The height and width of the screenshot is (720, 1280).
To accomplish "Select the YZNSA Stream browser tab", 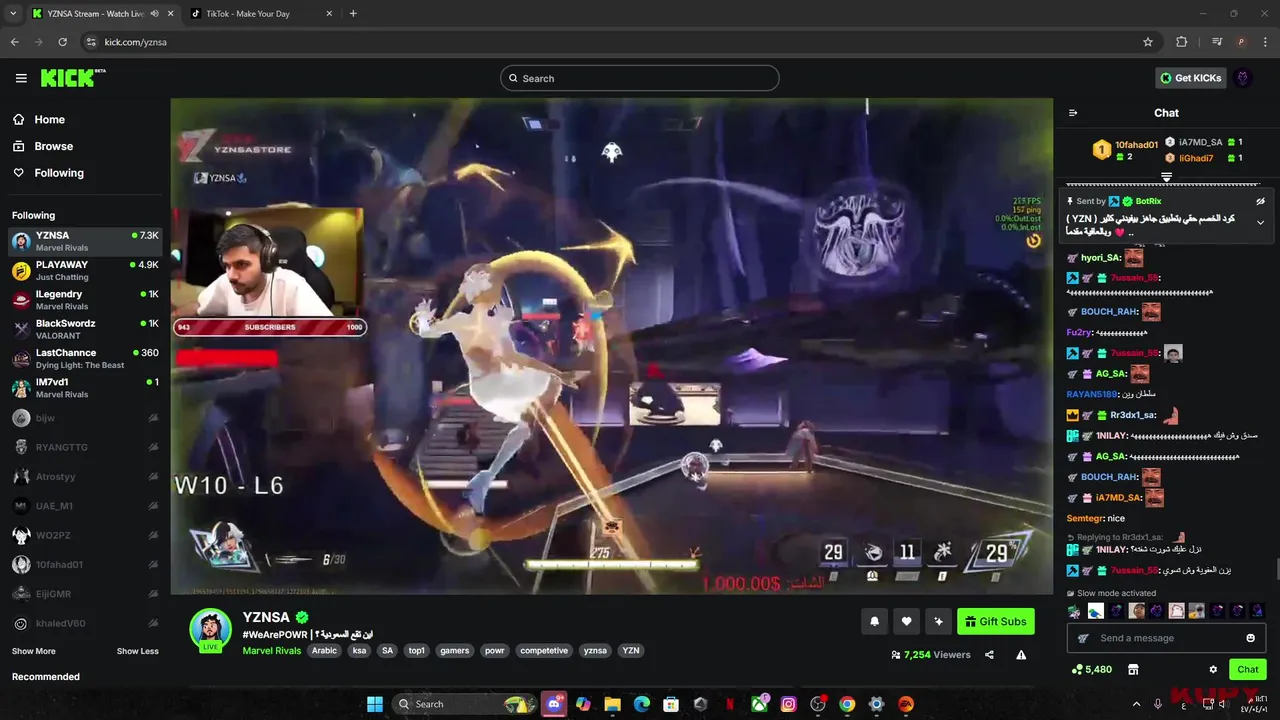I will 100,14.
